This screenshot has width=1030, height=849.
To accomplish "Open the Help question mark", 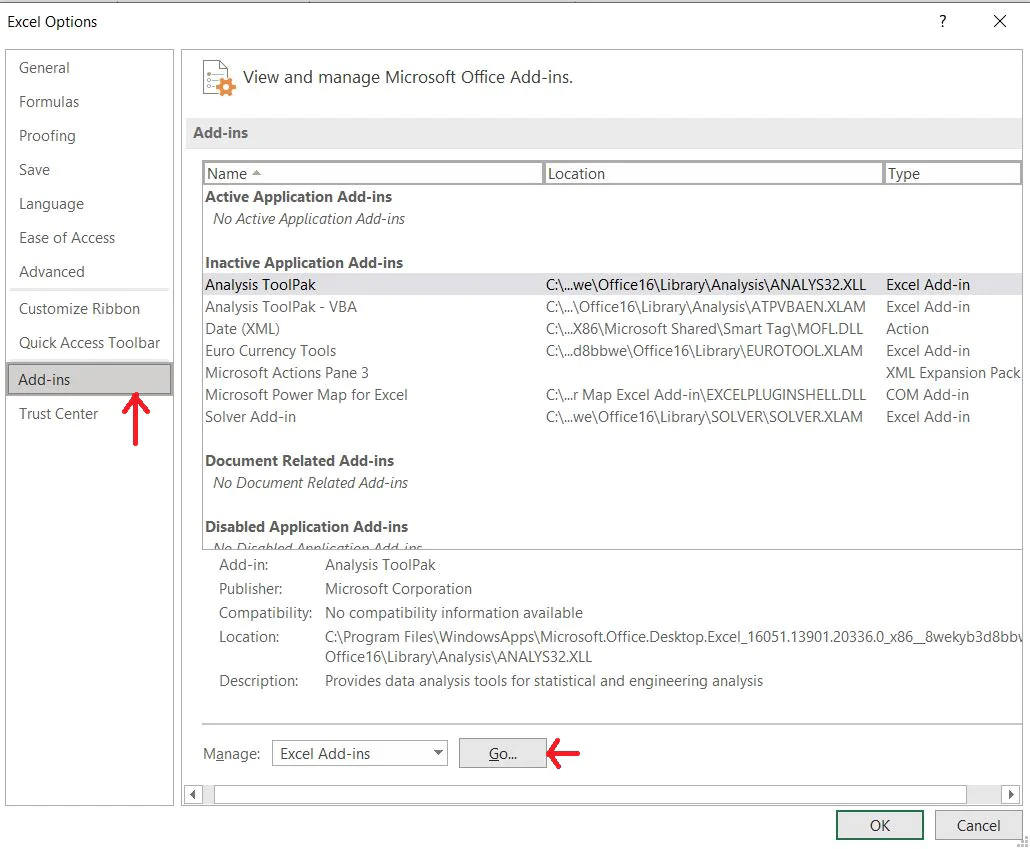I will click(x=943, y=21).
